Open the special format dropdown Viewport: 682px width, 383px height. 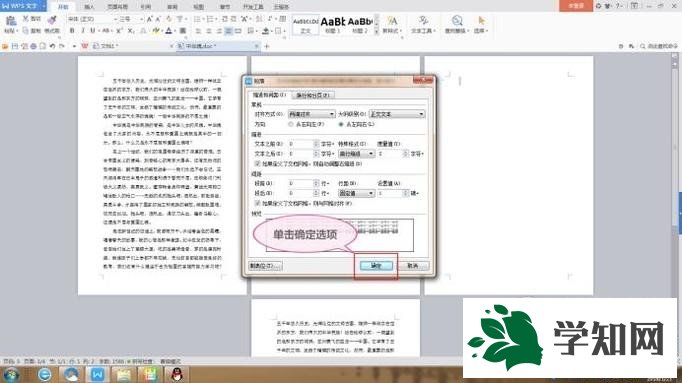click(x=356, y=154)
